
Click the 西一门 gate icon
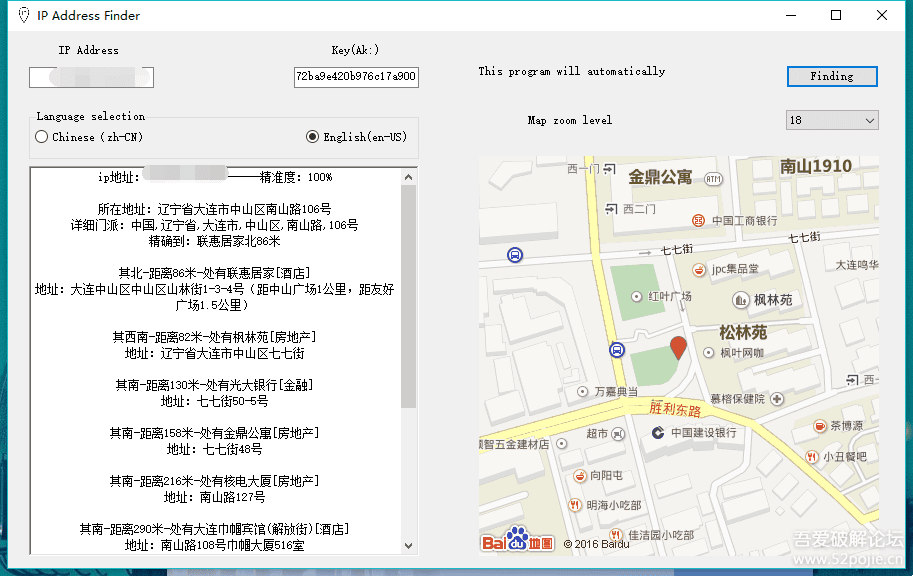point(609,169)
